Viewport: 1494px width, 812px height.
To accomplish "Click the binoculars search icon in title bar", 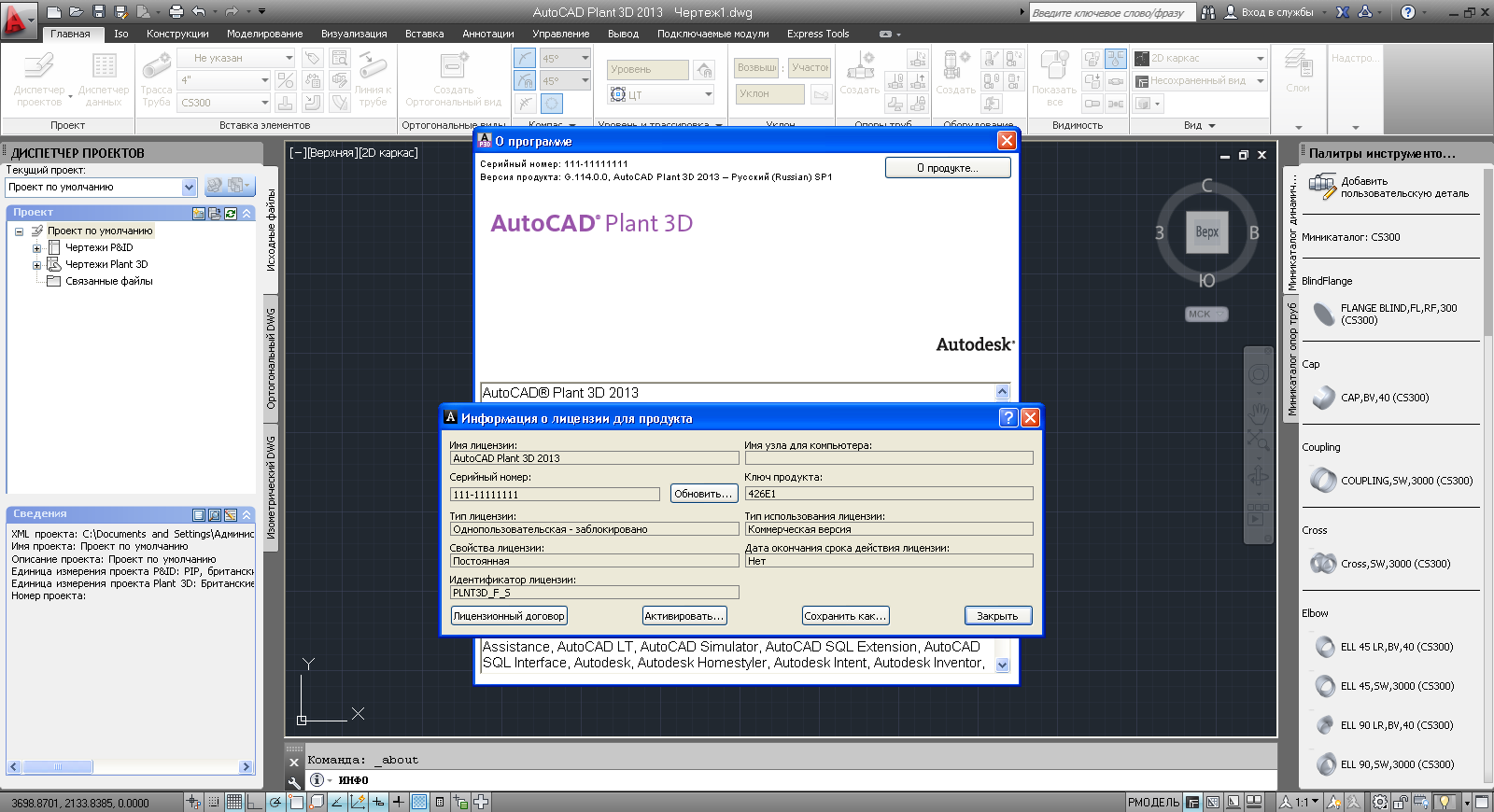I will [1208, 12].
